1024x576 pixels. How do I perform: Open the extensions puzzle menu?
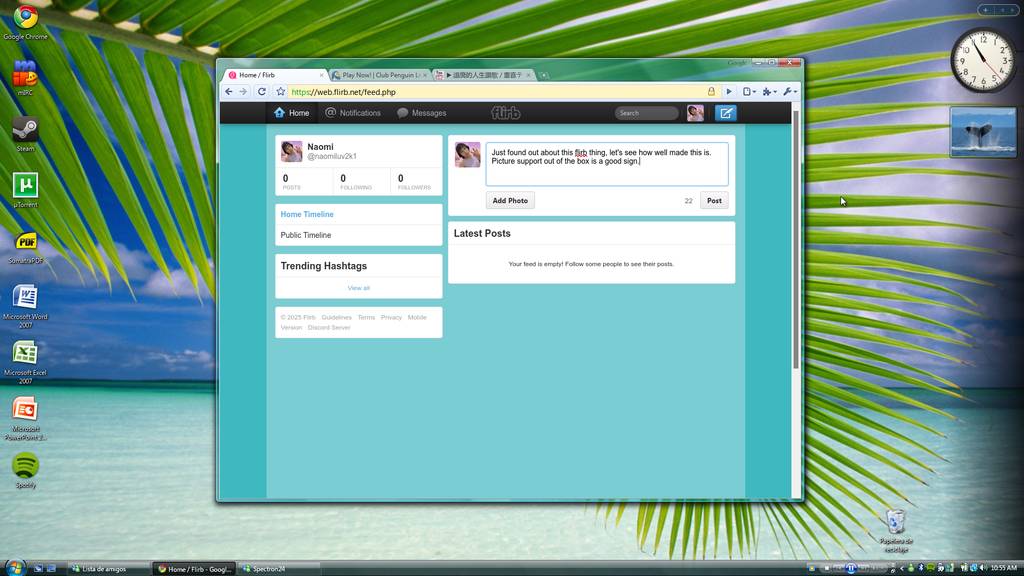pyautogui.click(x=769, y=92)
